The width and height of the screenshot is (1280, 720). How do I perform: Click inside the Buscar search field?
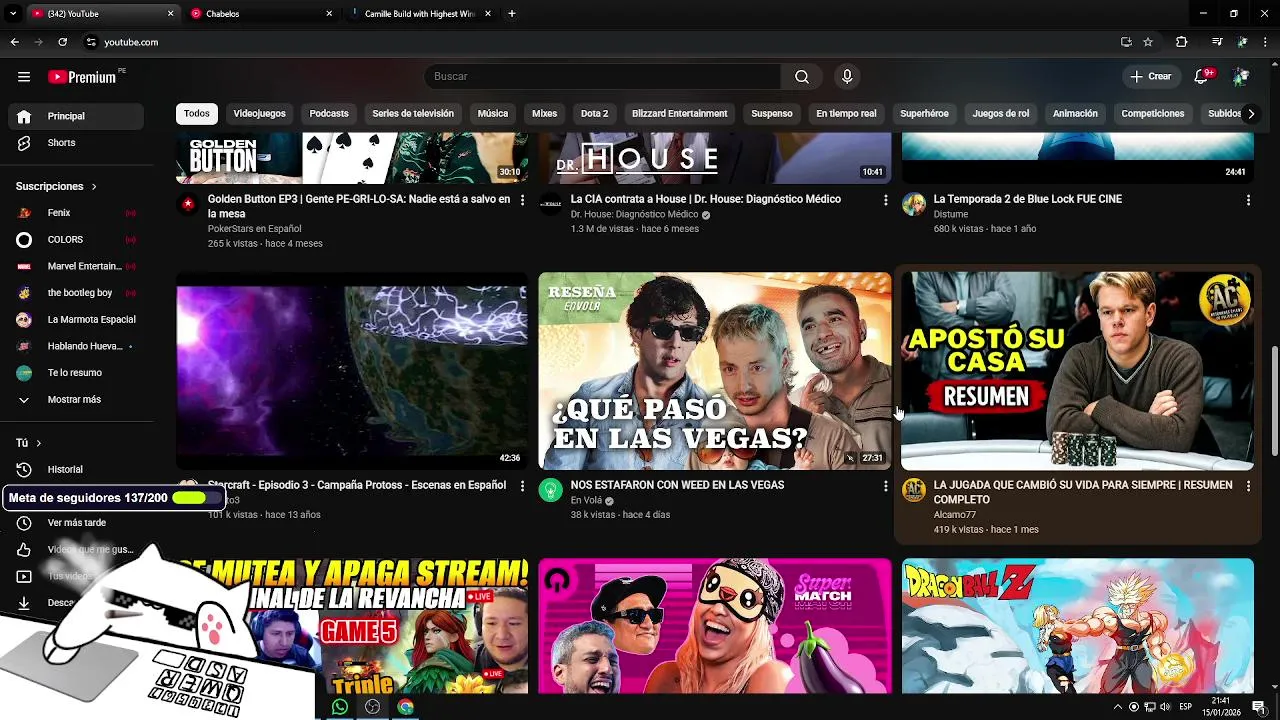(602, 77)
